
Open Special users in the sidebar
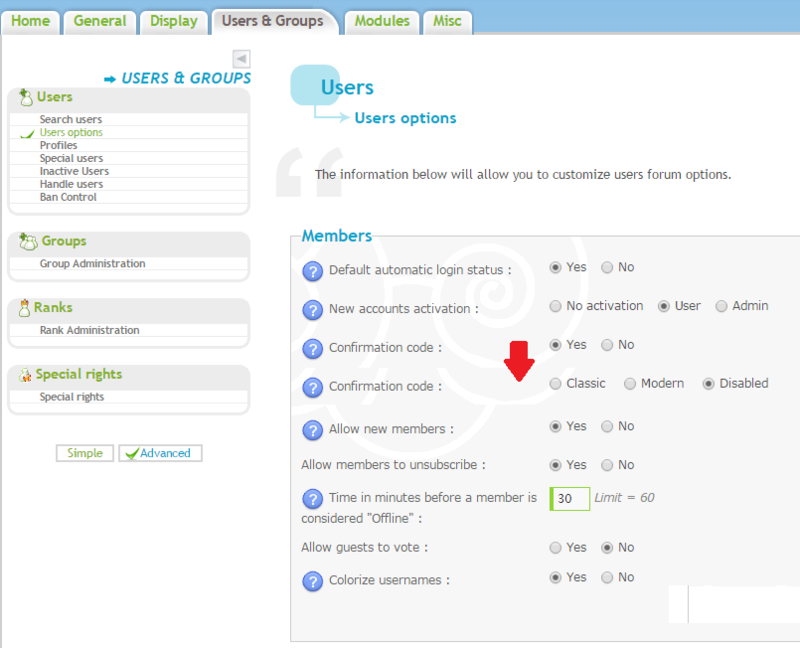pyautogui.click(x=71, y=159)
